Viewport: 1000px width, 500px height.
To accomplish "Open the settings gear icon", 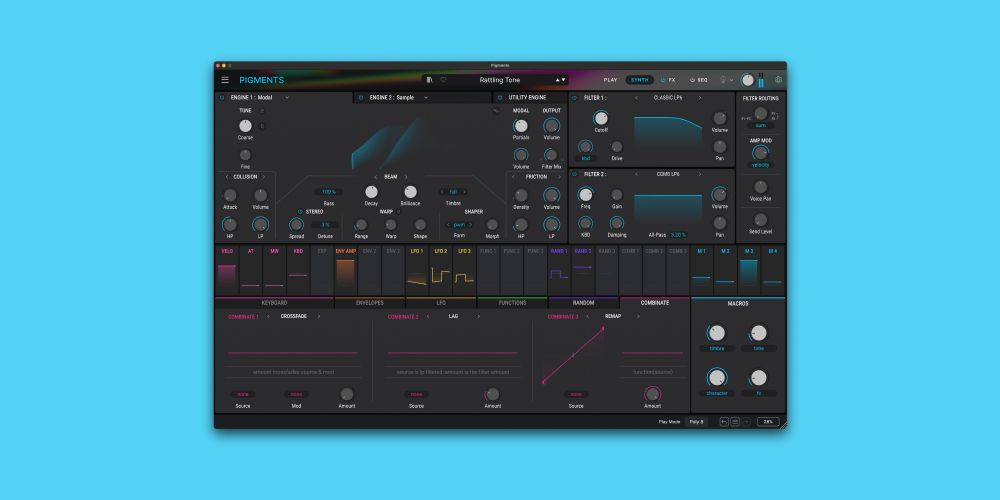I will [x=779, y=80].
